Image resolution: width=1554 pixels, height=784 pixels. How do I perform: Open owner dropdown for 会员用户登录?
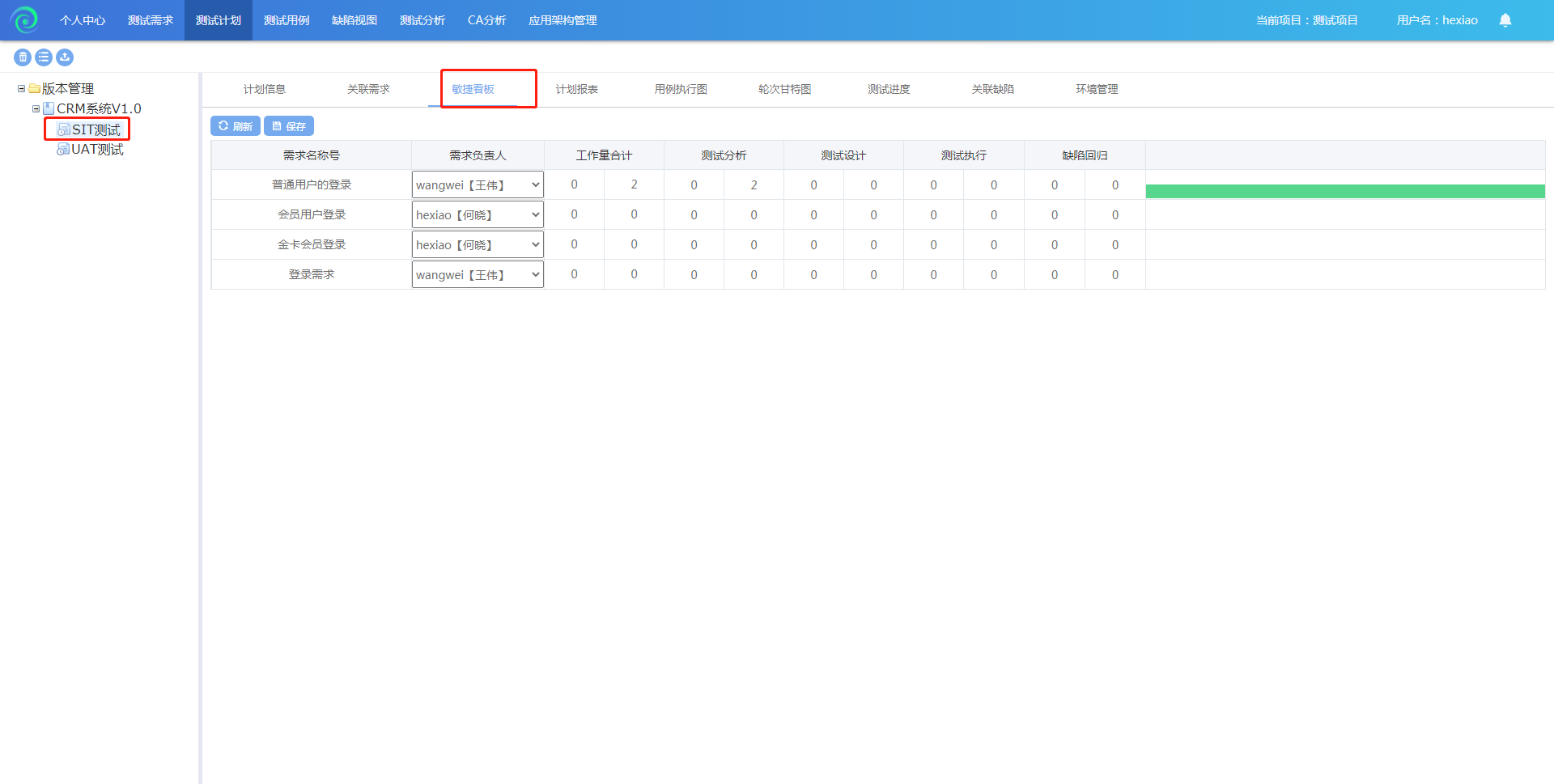click(x=478, y=215)
